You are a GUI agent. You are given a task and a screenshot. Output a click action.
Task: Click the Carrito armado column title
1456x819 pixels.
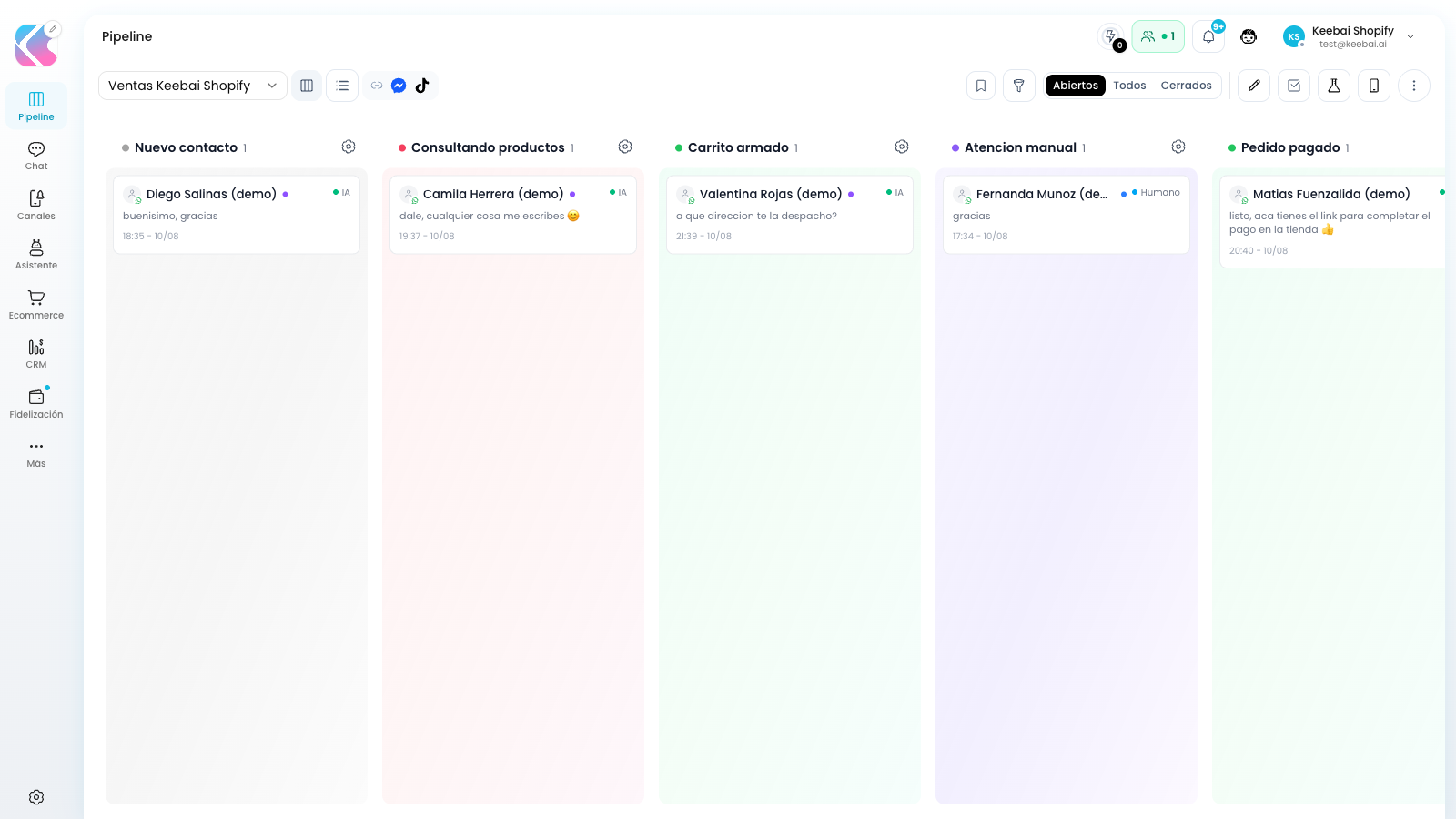pyautogui.click(x=738, y=147)
